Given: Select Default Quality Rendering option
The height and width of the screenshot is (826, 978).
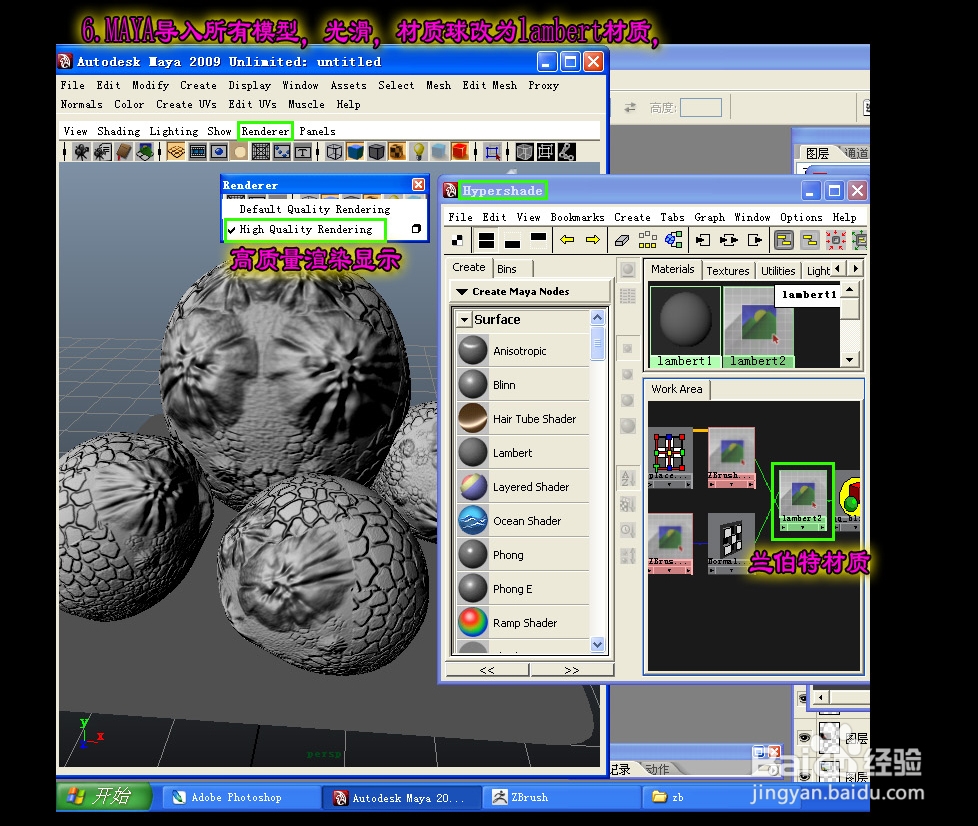Looking at the screenshot, I should 315,209.
